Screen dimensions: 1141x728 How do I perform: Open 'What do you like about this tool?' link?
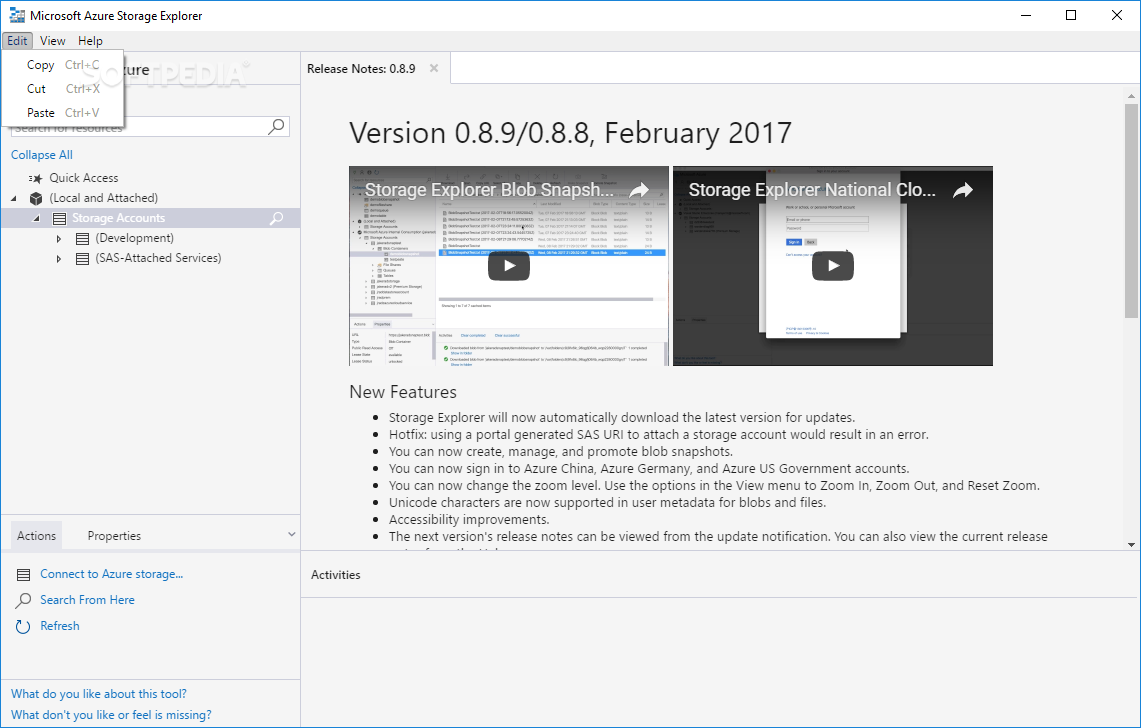click(x=98, y=694)
